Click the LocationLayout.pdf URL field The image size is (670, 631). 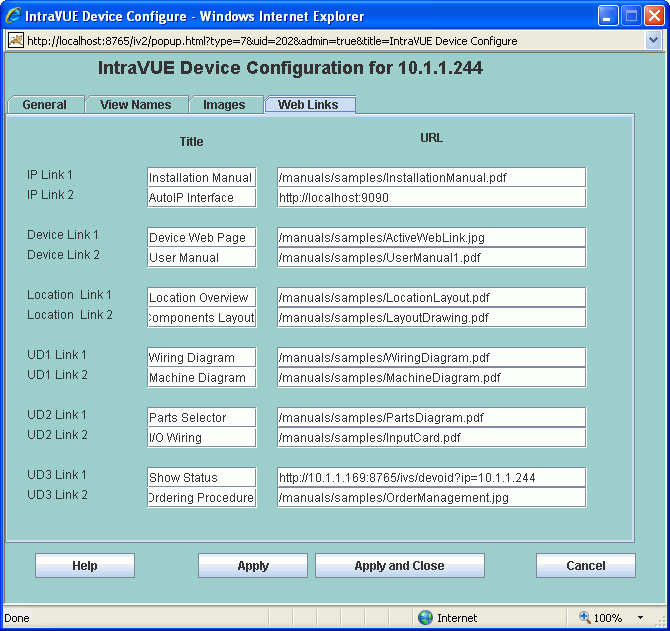tap(432, 297)
